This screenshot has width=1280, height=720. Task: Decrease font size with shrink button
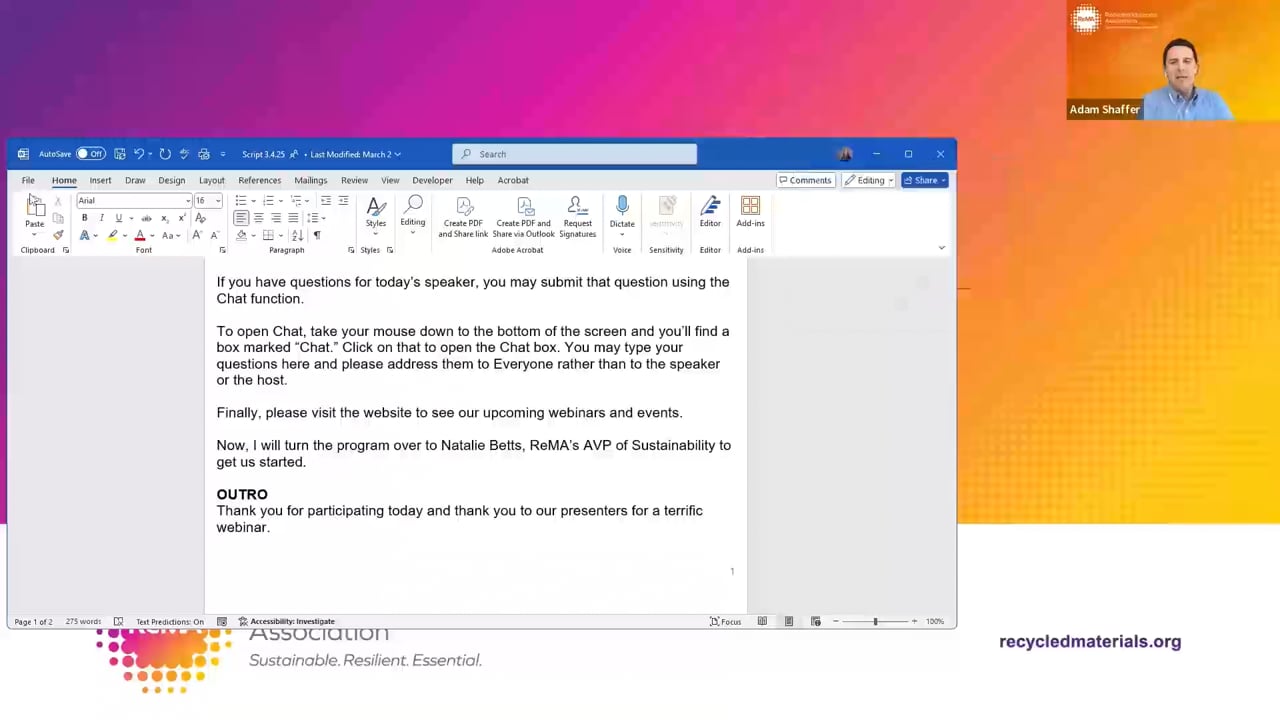pos(213,235)
